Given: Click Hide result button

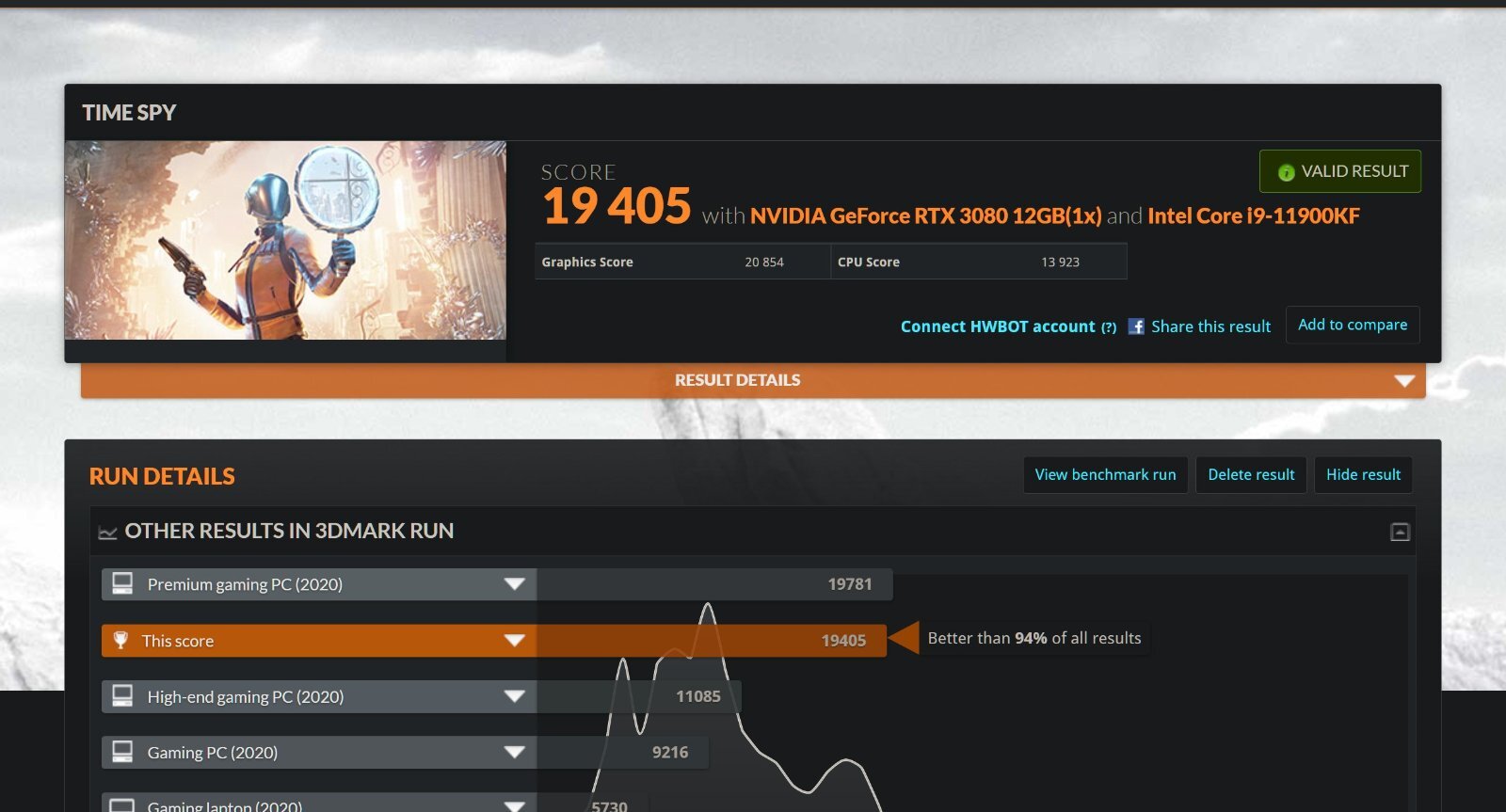Looking at the screenshot, I should click(x=1363, y=474).
